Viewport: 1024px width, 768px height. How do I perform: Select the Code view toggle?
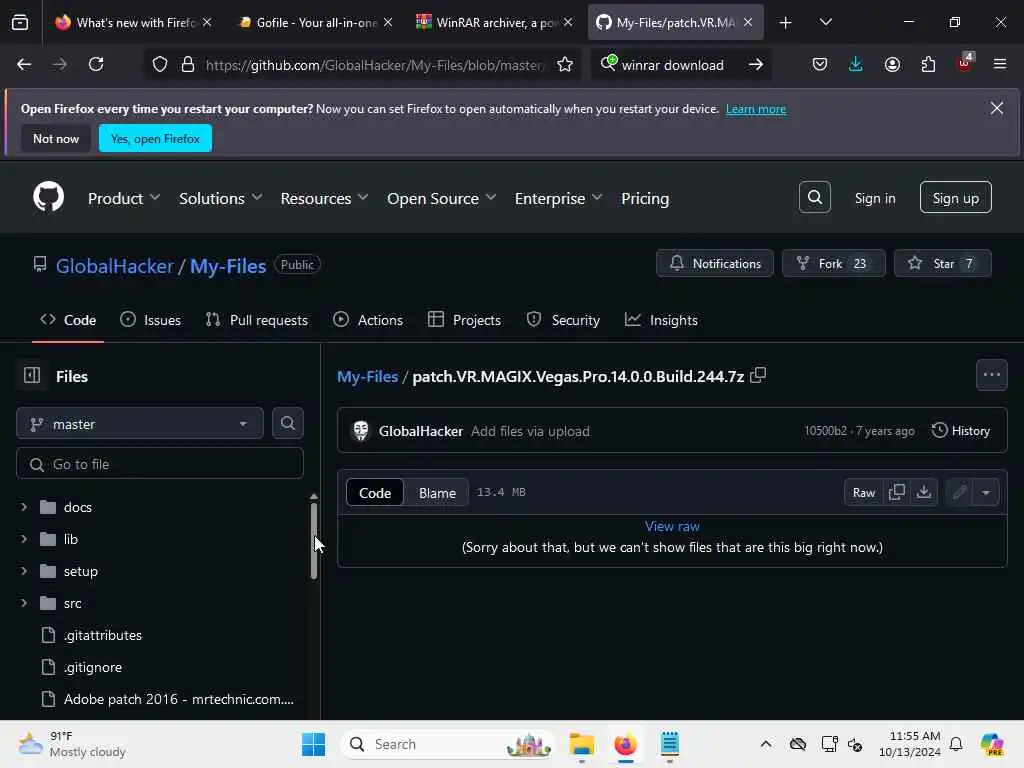coord(375,493)
